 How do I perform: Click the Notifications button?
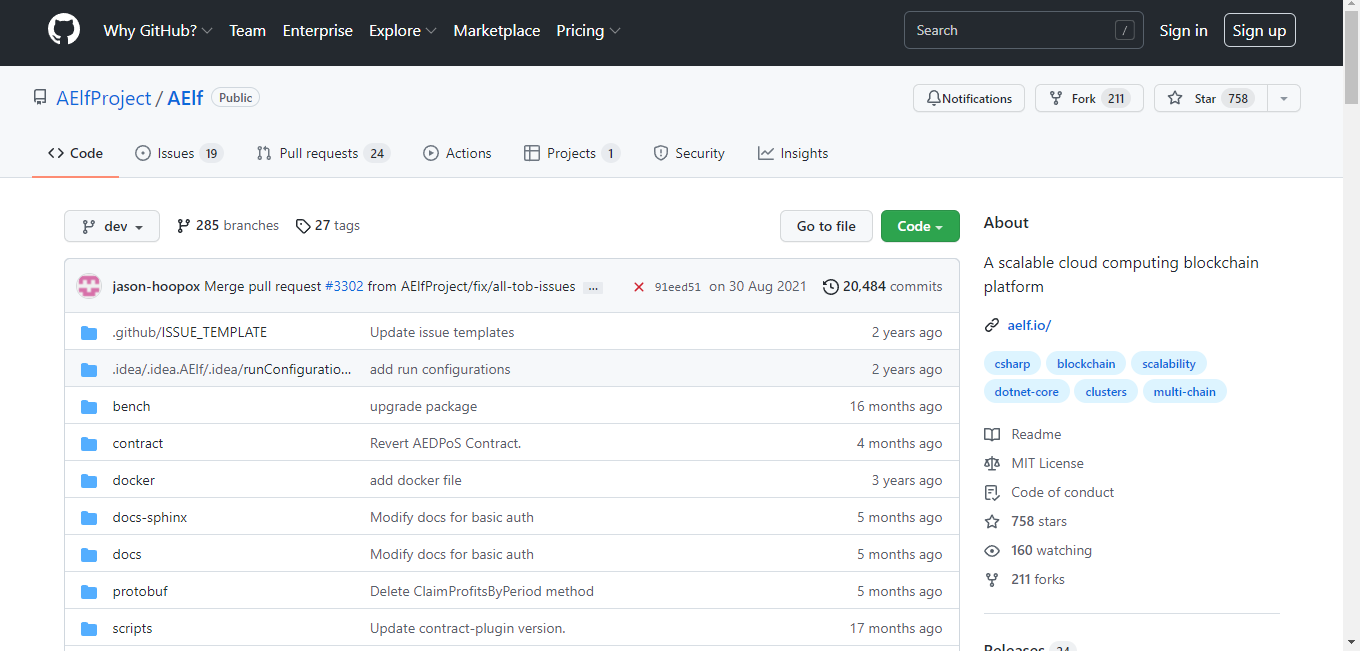(969, 98)
